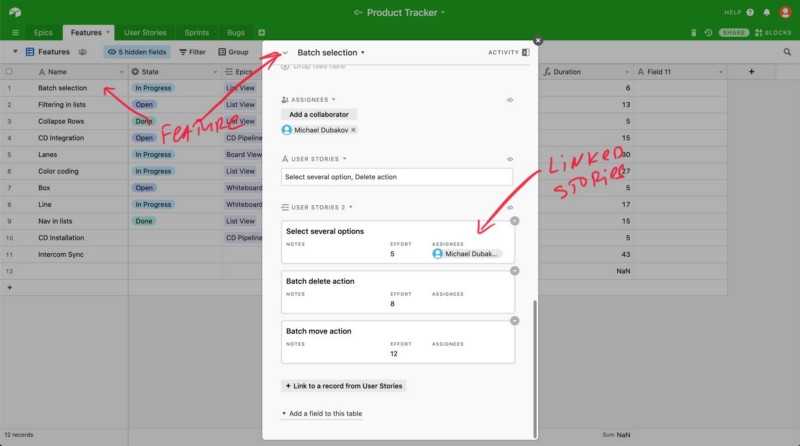The image size is (800, 446).
Task: Open the user avatar profile menu
Action: pos(785,12)
